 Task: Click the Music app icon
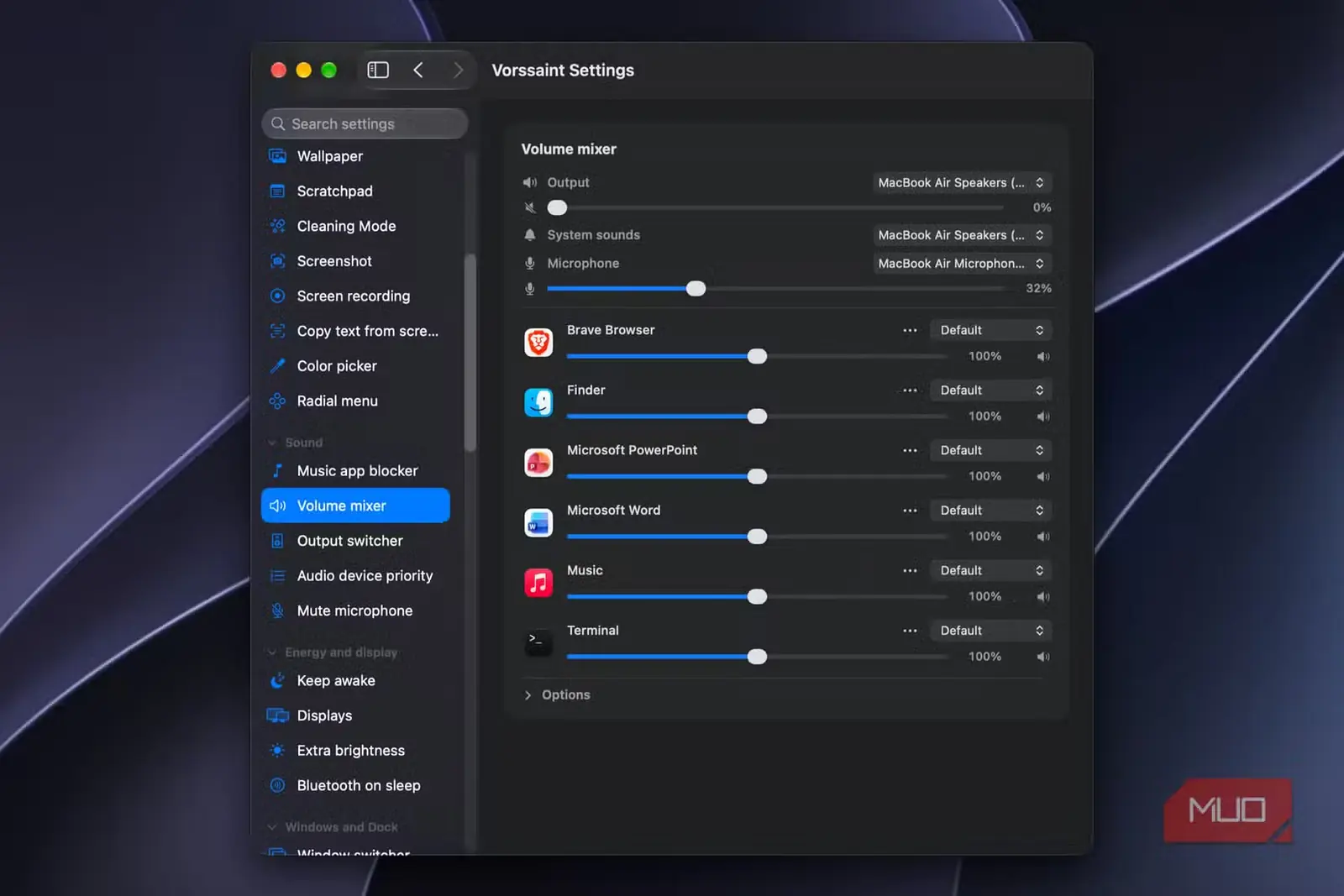pos(538,583)
